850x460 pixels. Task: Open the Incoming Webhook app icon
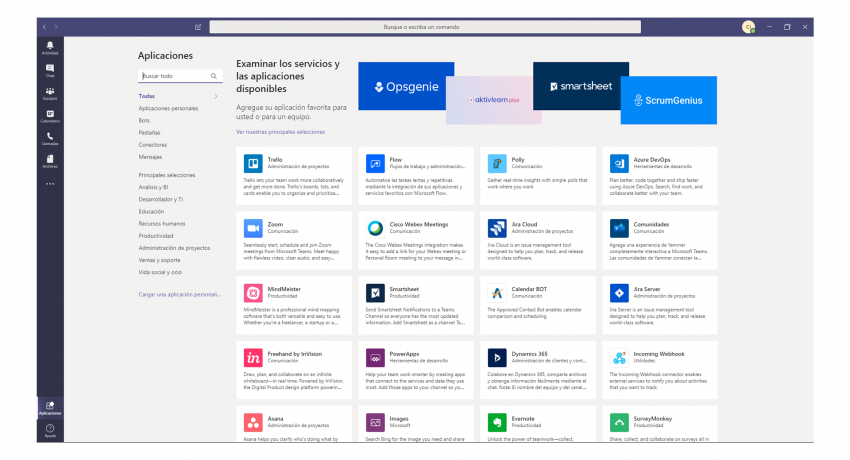point(619,358)
